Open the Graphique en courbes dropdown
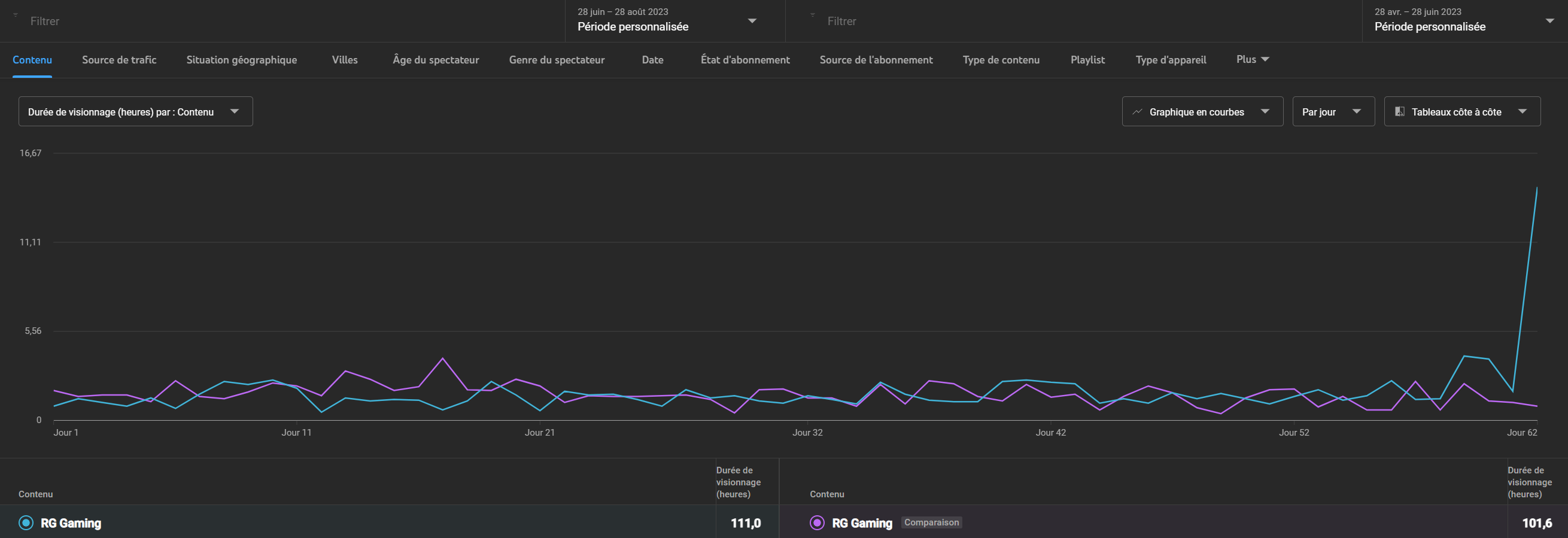Viewport: 1568px width, 538px height. click(x=1202, y=111)
